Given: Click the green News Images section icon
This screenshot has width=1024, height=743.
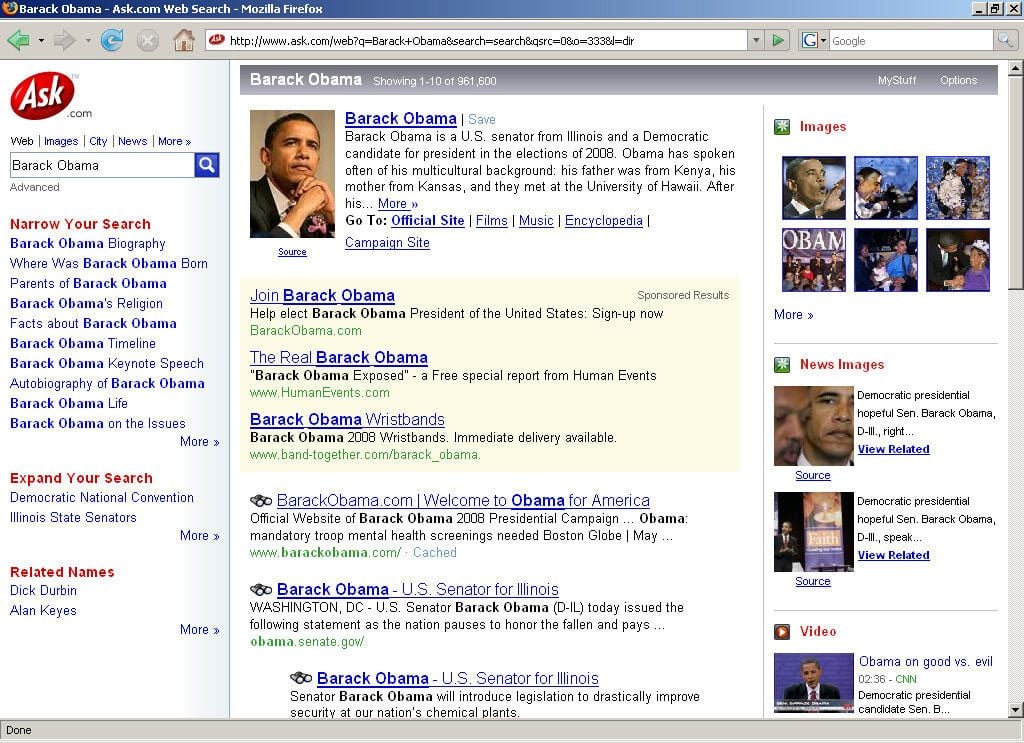Looking at the screenshot, I should pyautogui.click(x=782, y=364).
